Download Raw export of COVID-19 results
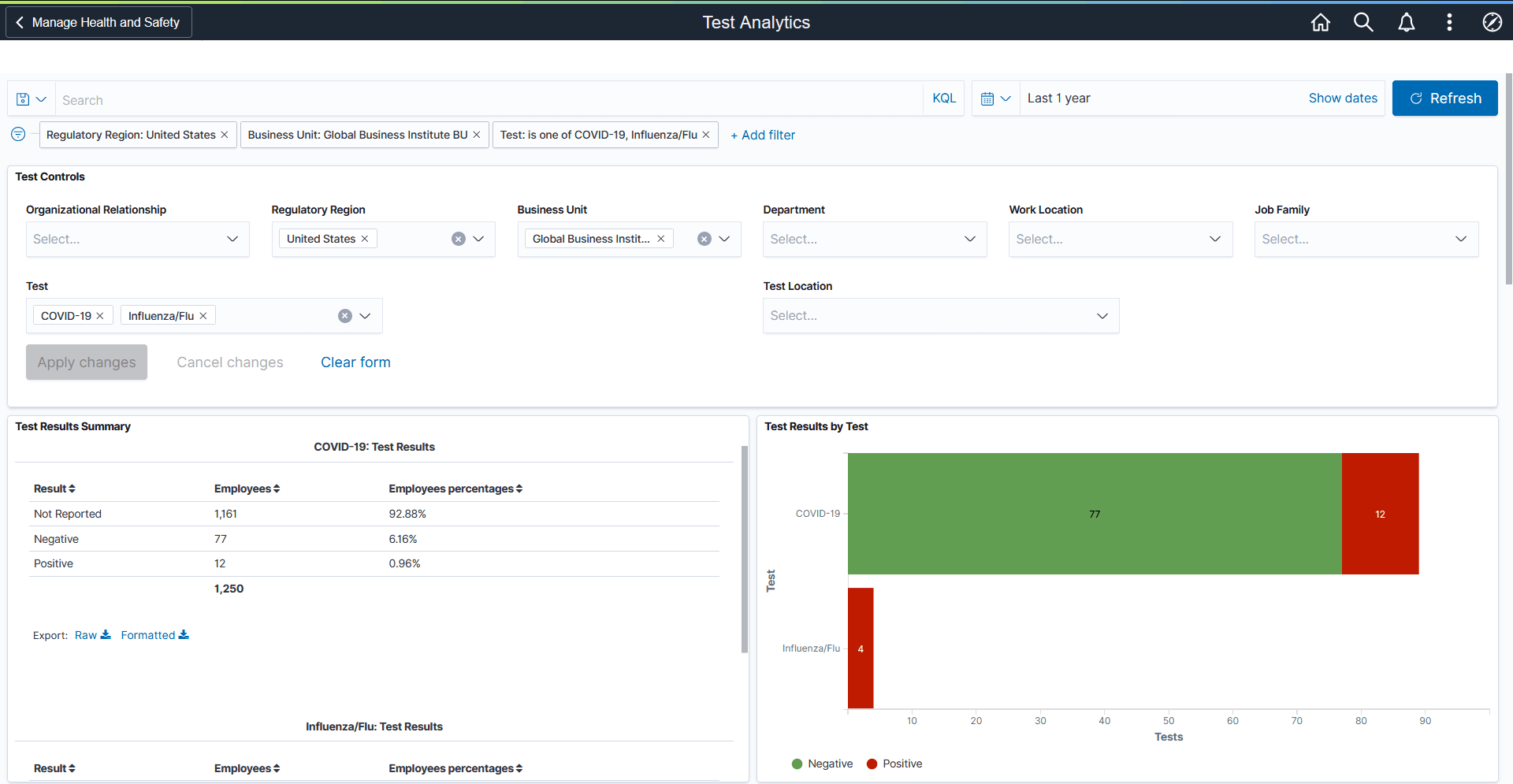1513x784 pixels. 92,634
